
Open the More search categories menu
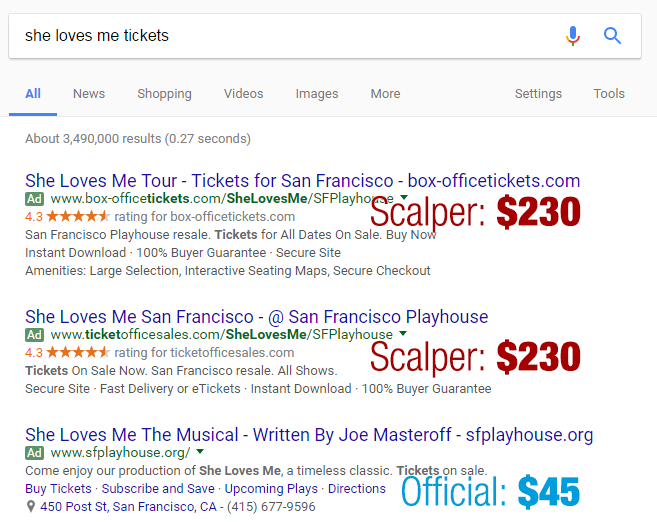click(385, 94)
